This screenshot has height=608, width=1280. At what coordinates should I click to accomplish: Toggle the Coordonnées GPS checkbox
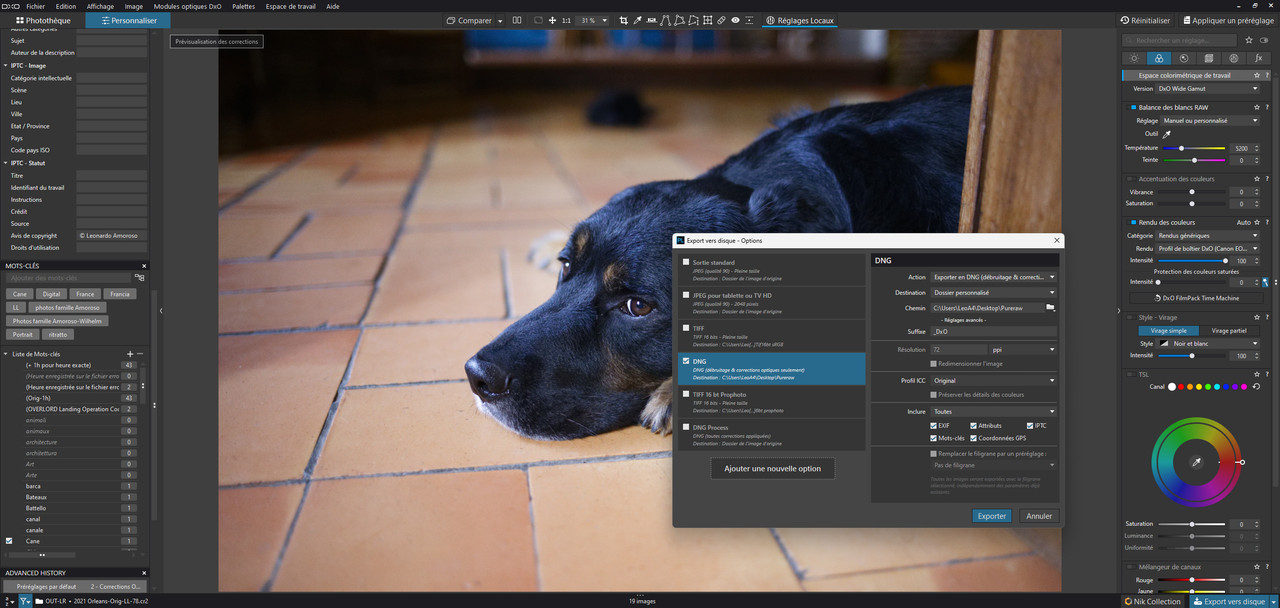coord(973,438)
